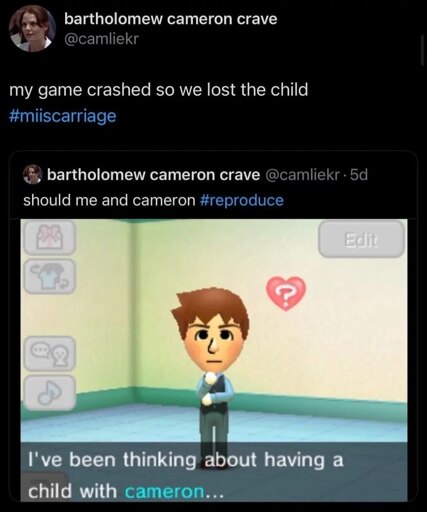Click the 5d timestamp of the quoted tweet
Image resolution: width=427 pixels, height=512 pixels.
(359, 175)
